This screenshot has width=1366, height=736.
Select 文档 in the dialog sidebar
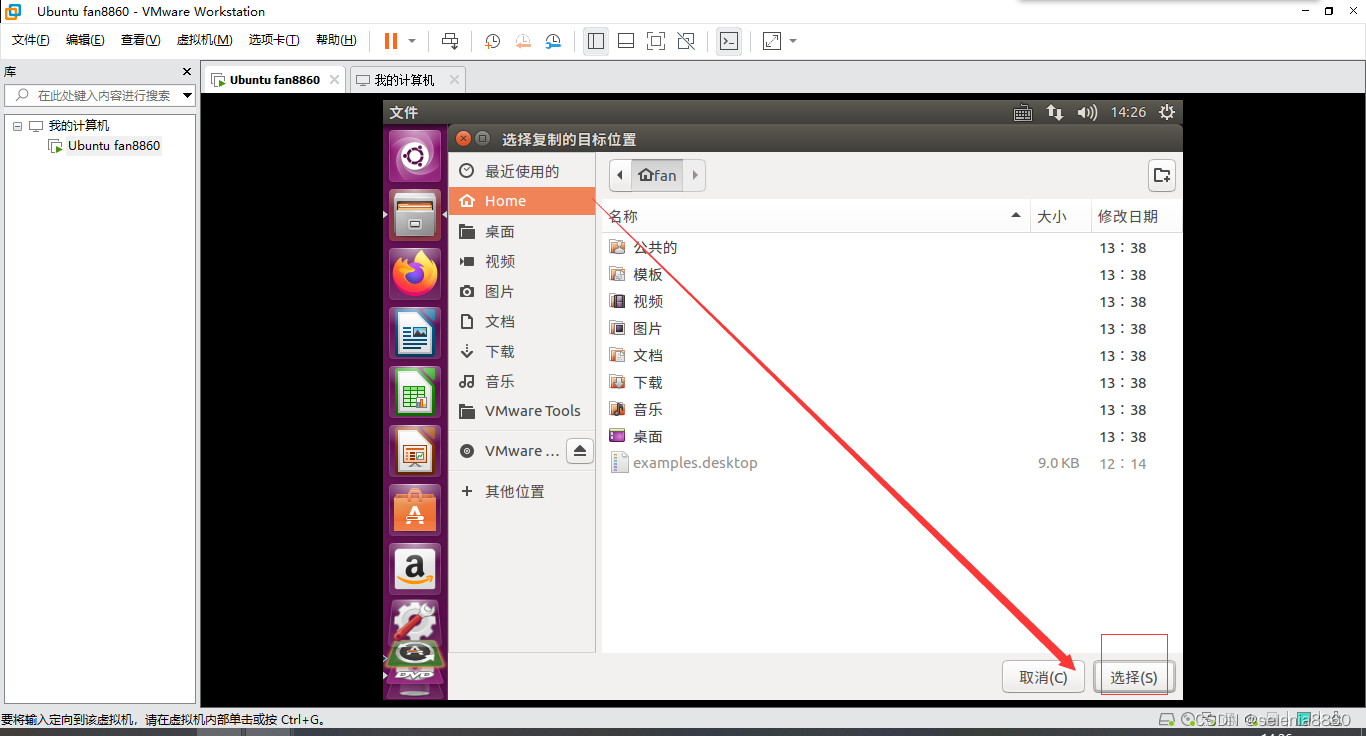point(522,321)
